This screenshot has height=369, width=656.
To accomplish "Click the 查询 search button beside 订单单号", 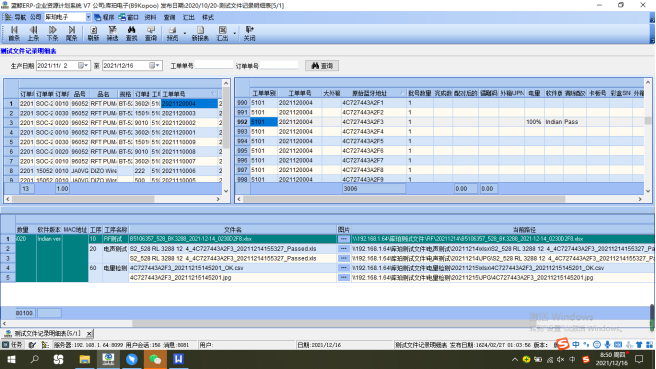I will coord(322,66).
